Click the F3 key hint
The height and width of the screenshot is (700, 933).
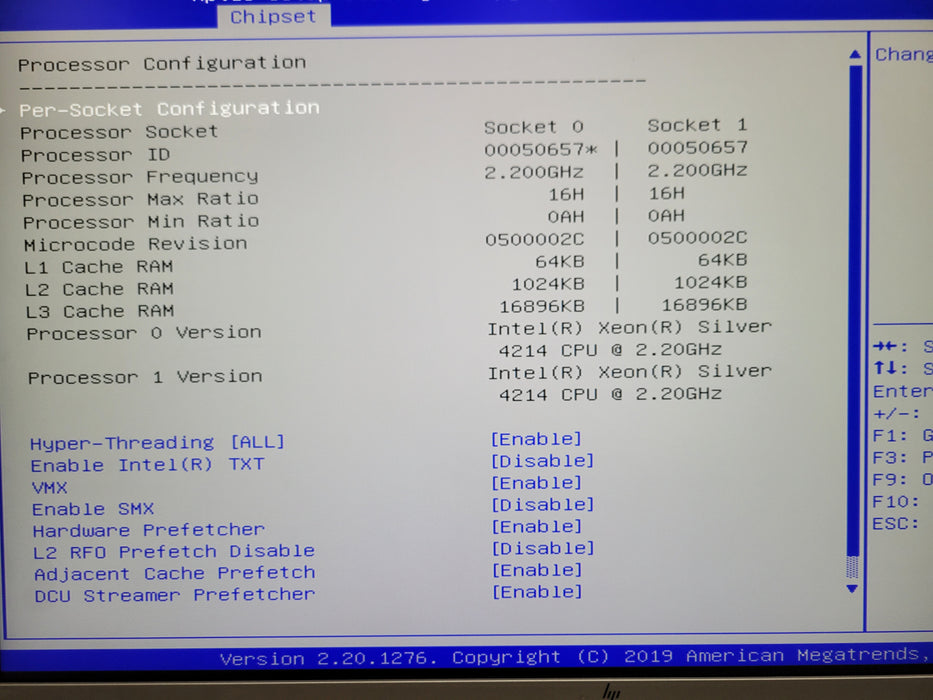coord(902,458)
